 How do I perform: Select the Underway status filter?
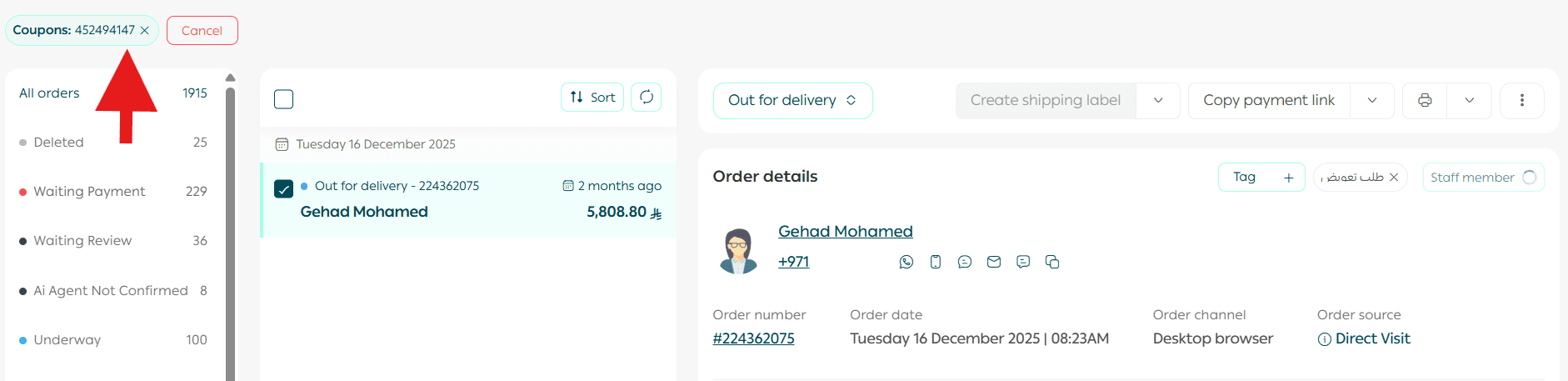(67, 340)
